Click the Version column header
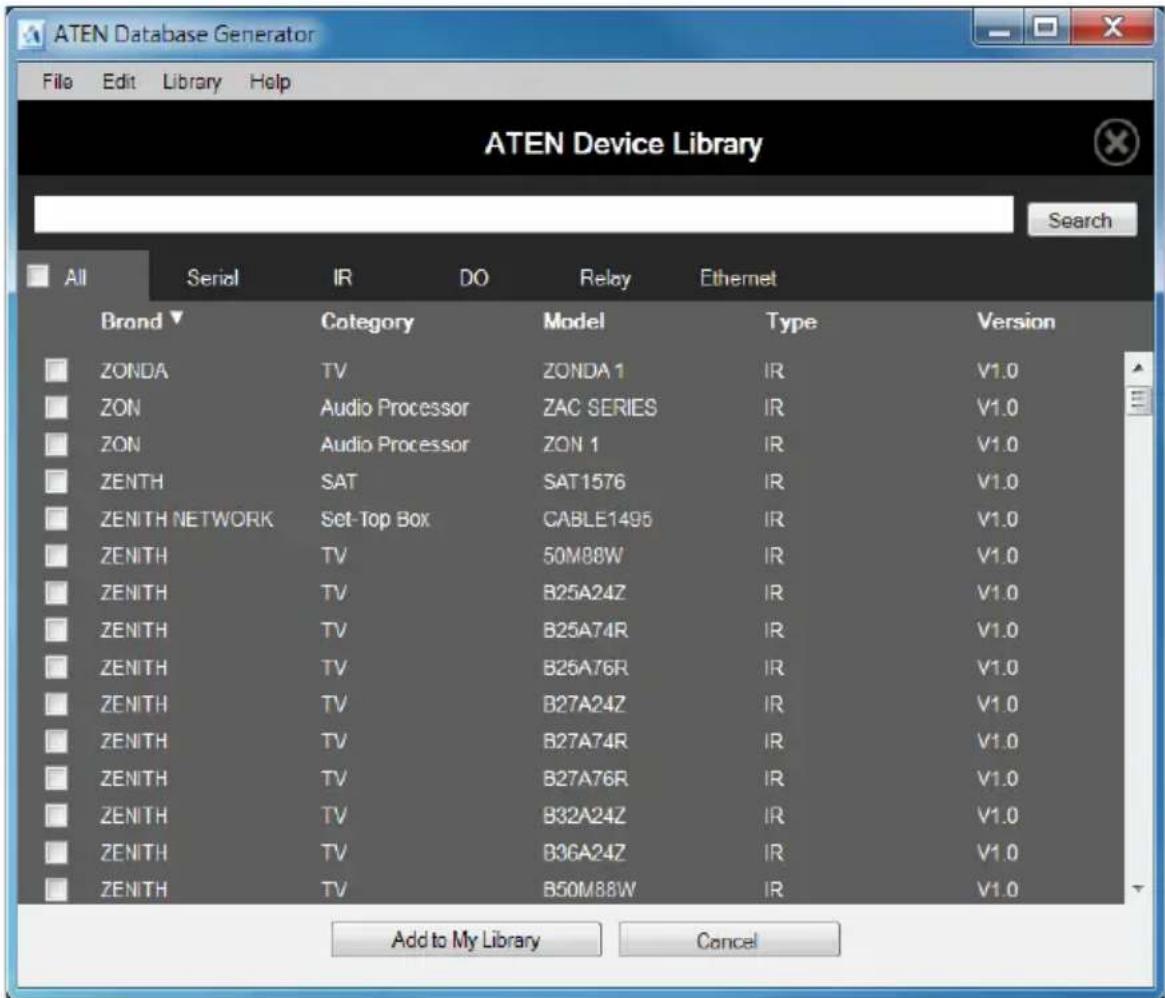The image size is (1165, 998). (x=1016, y=321)
